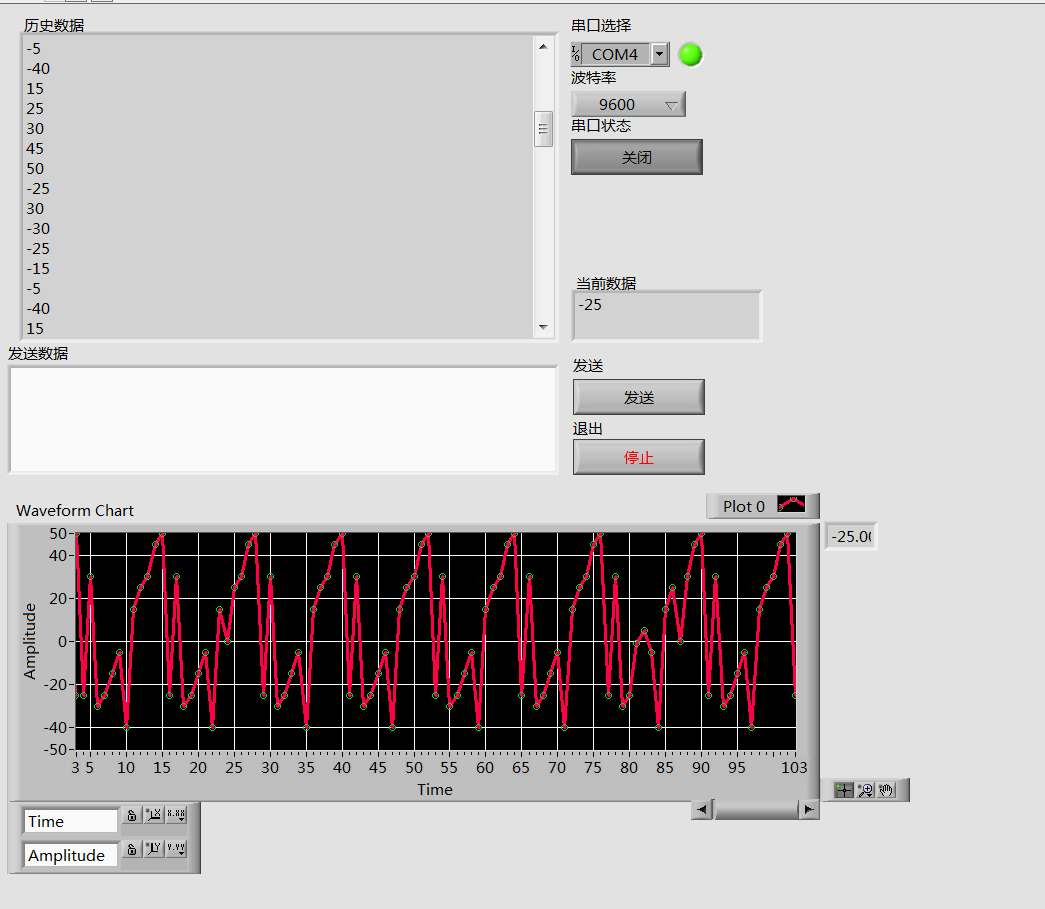
Task: Click the -40 entry near top of history
Action: pos(38,69)
